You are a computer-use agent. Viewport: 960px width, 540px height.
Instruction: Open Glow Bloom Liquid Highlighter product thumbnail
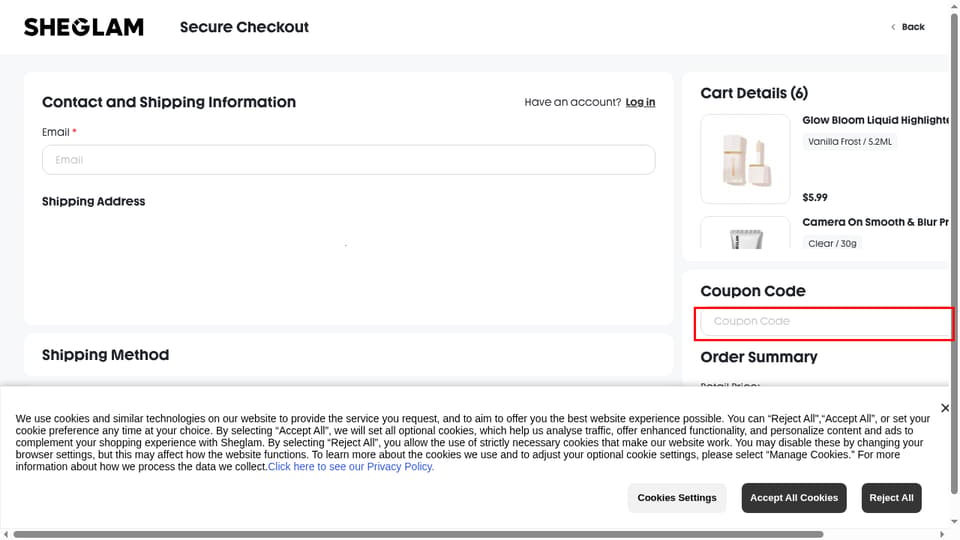[x=745, y=159]
